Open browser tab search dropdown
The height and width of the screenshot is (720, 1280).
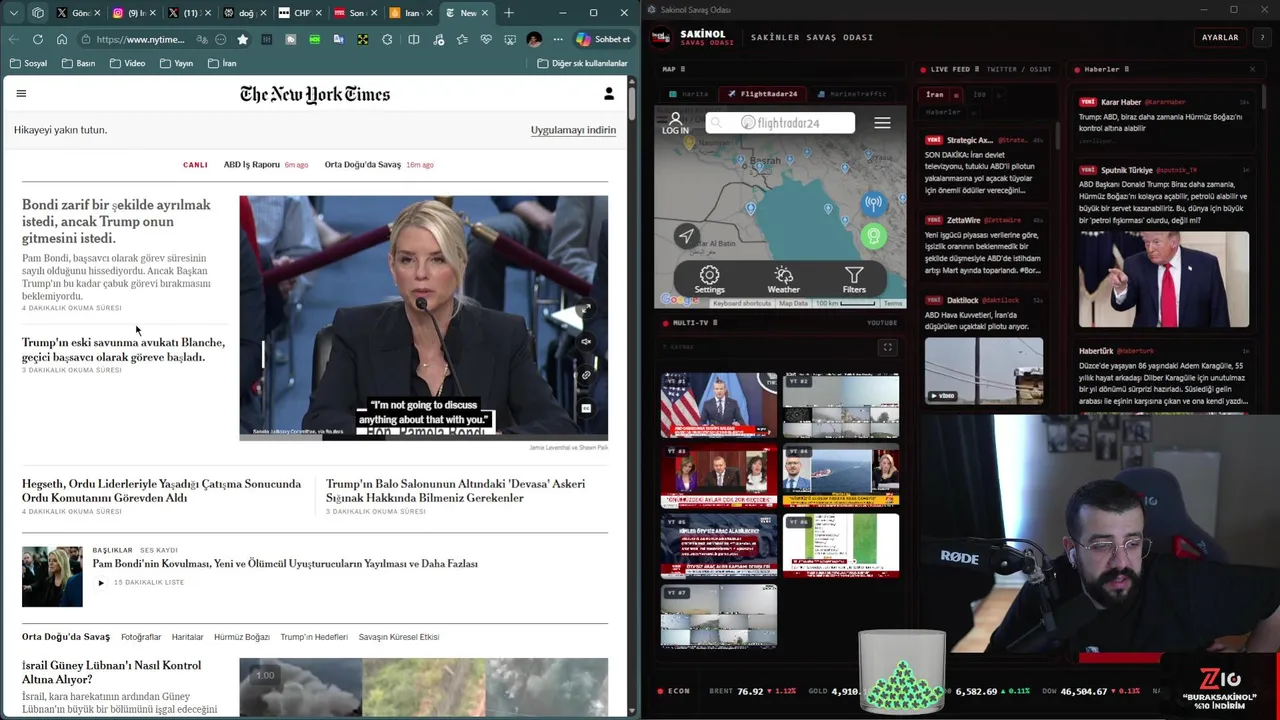(13, 13)
